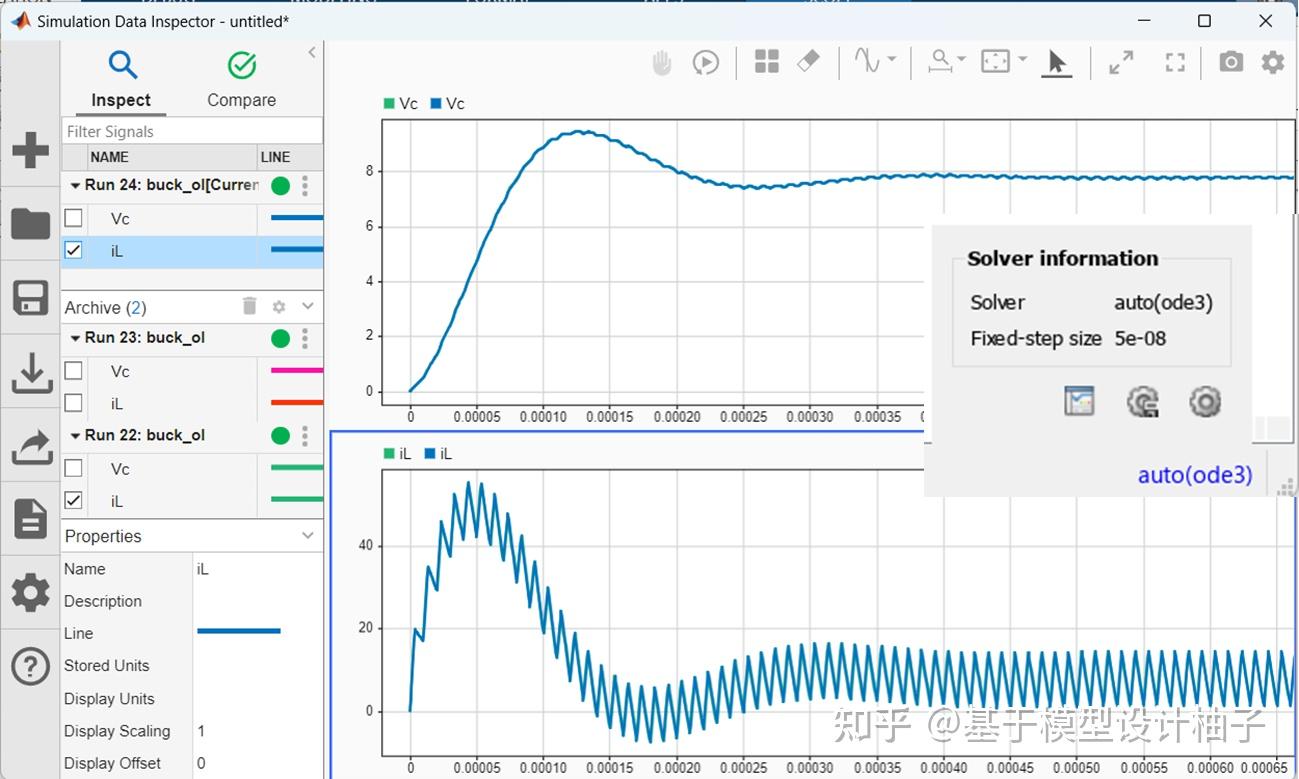Click the magenta line swatch for Run 23 Vc
The width and height of the screenshot is (1299, 779).
coord(297,371)
